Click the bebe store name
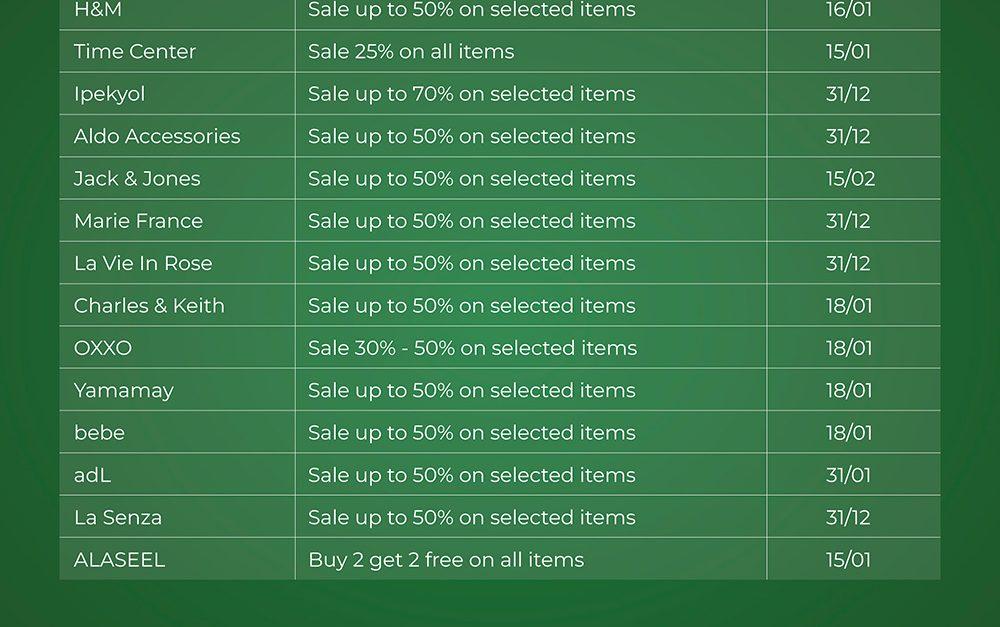1000x627 pixels. 99,433
